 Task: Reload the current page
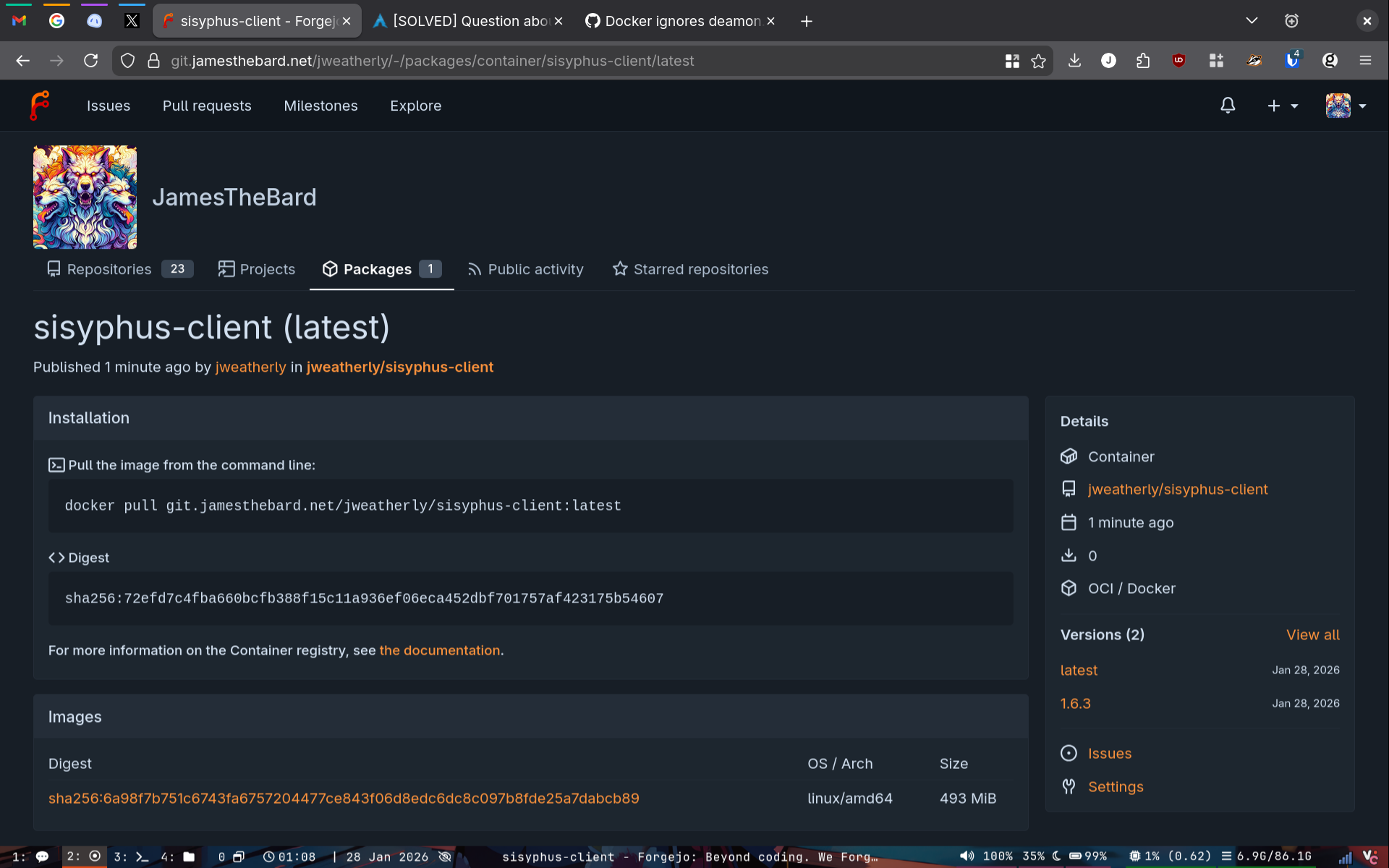90,61
